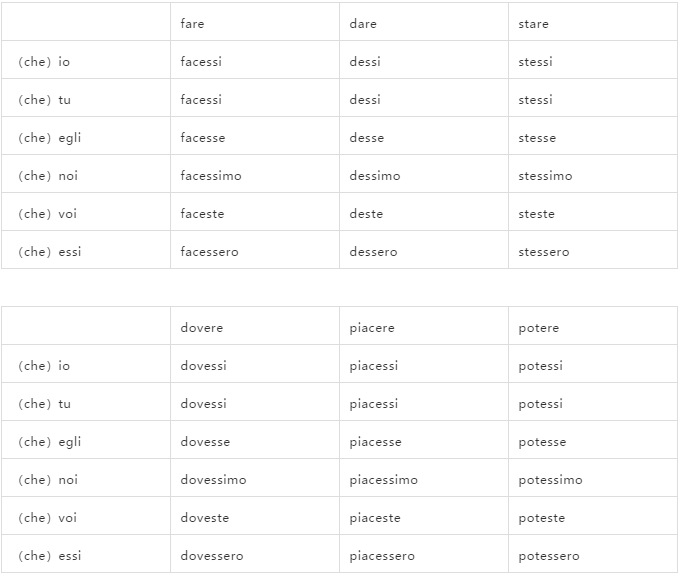
Task: Click the "potere" column header
Action: coord(539,328)
